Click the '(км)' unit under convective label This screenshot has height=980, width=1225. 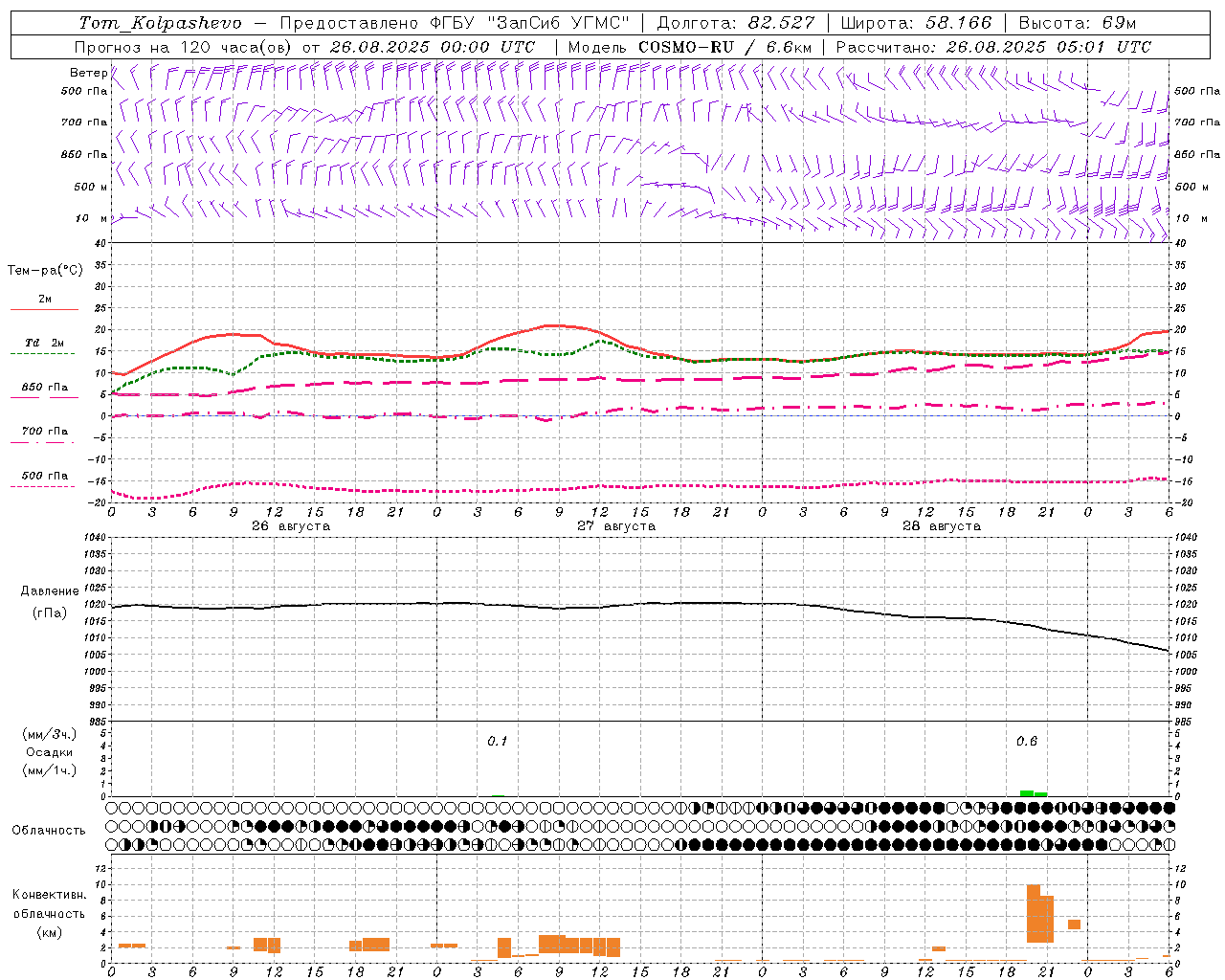tap(49, 932)
